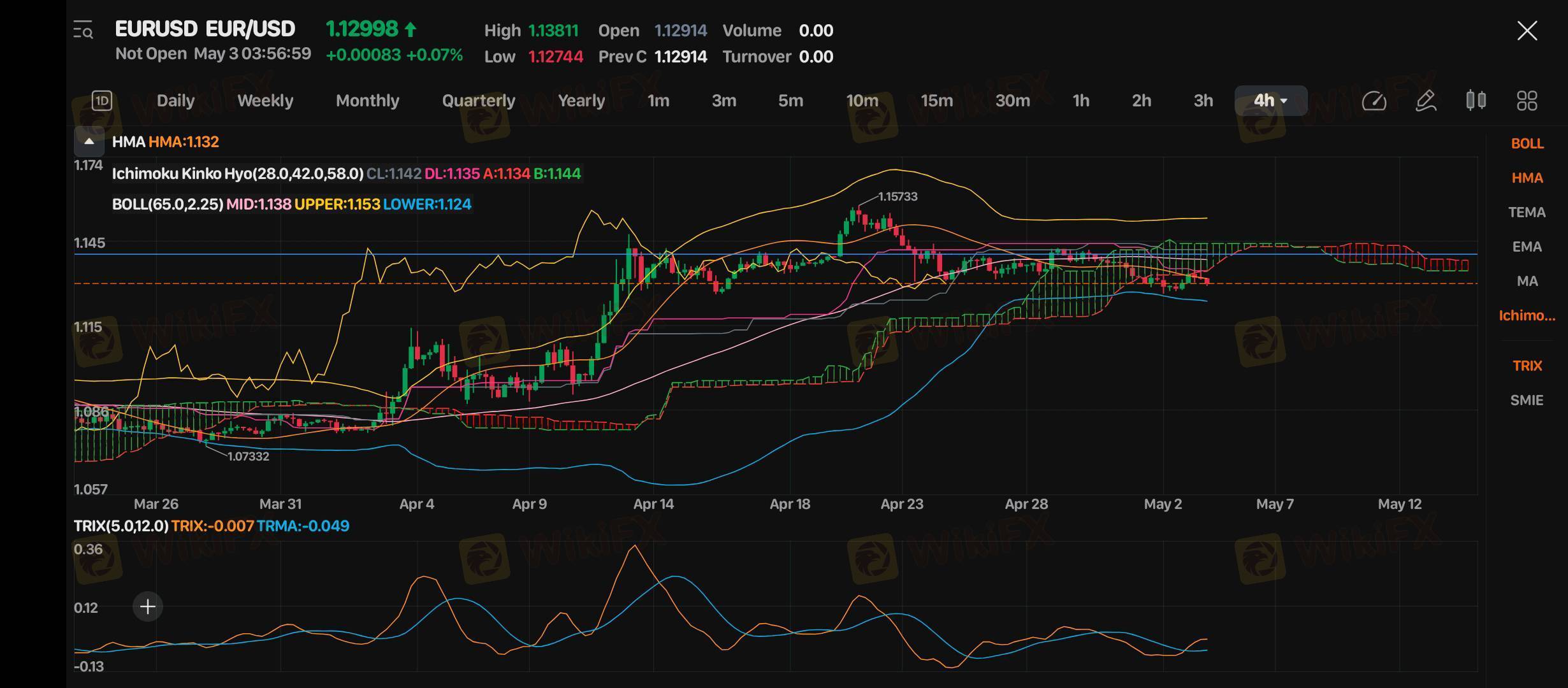Viewport: 1568px width, 688px height.
Task: Open the 4h timeframe dropdown
Action: (x=1270, y=101)
